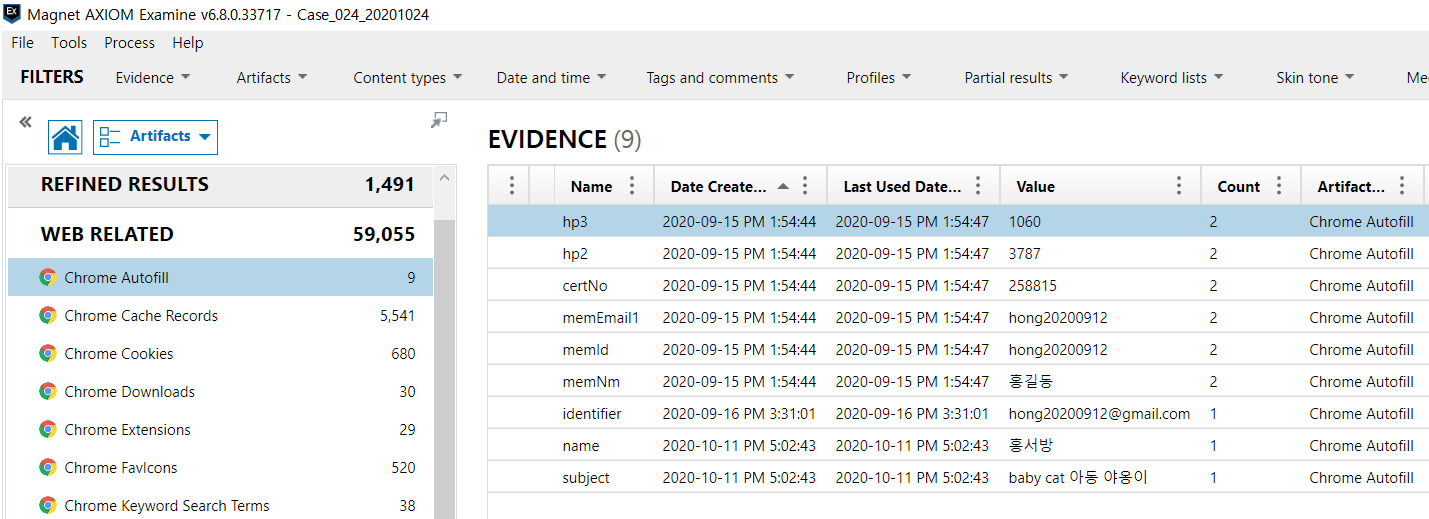Image resolution: width=1429 pixels, height=519 pixels.
Task: Click Chrome icon beside Chrome Cookies
Action: 47,353
